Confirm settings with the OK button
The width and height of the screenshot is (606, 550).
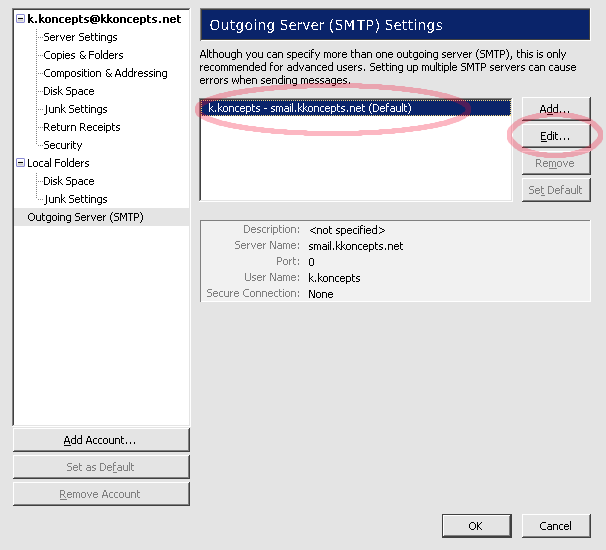[477, 526]
